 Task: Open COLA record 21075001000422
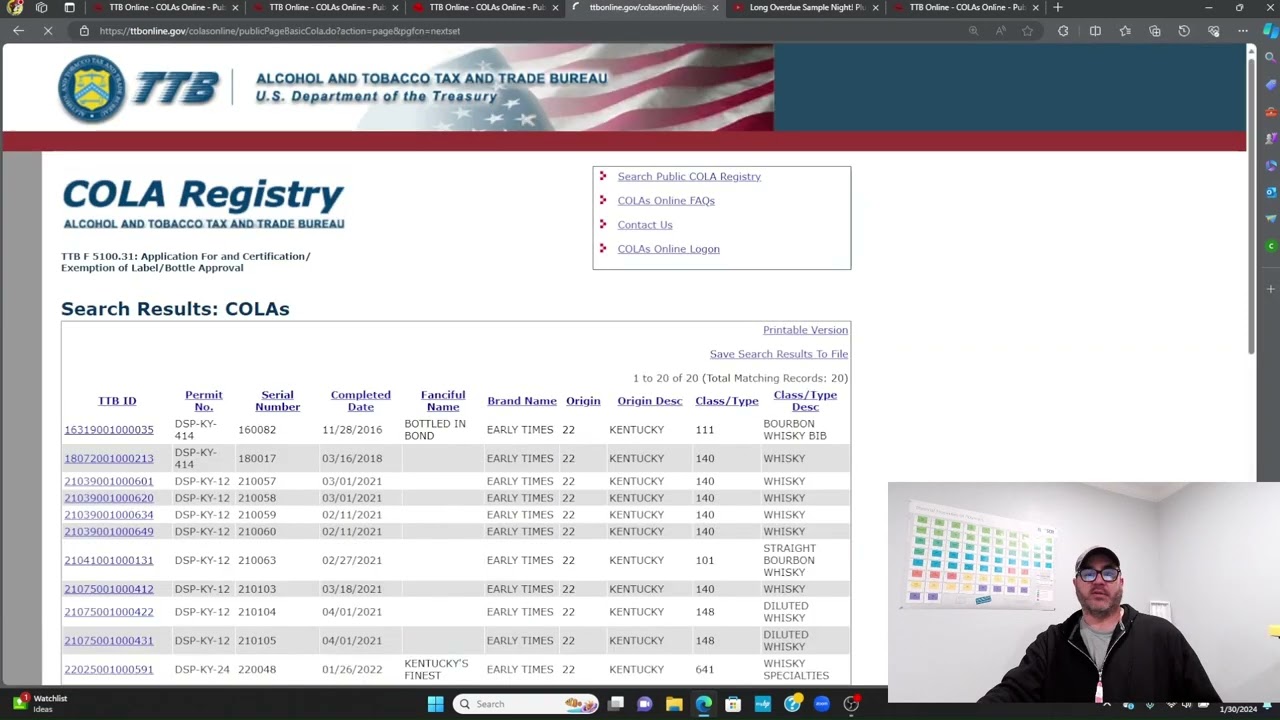[109, 612]
